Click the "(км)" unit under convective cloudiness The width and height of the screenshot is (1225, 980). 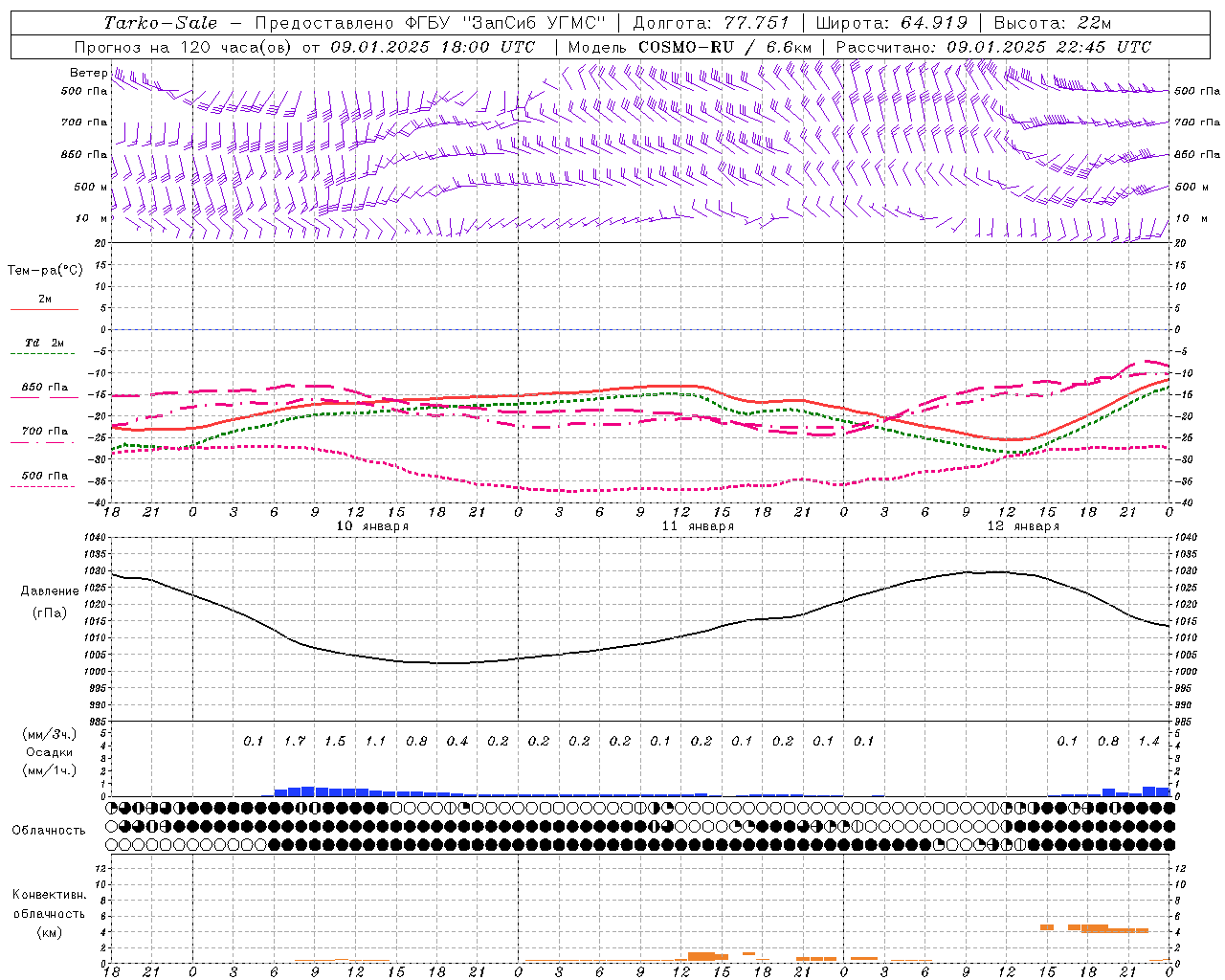(x=49, y=932)
